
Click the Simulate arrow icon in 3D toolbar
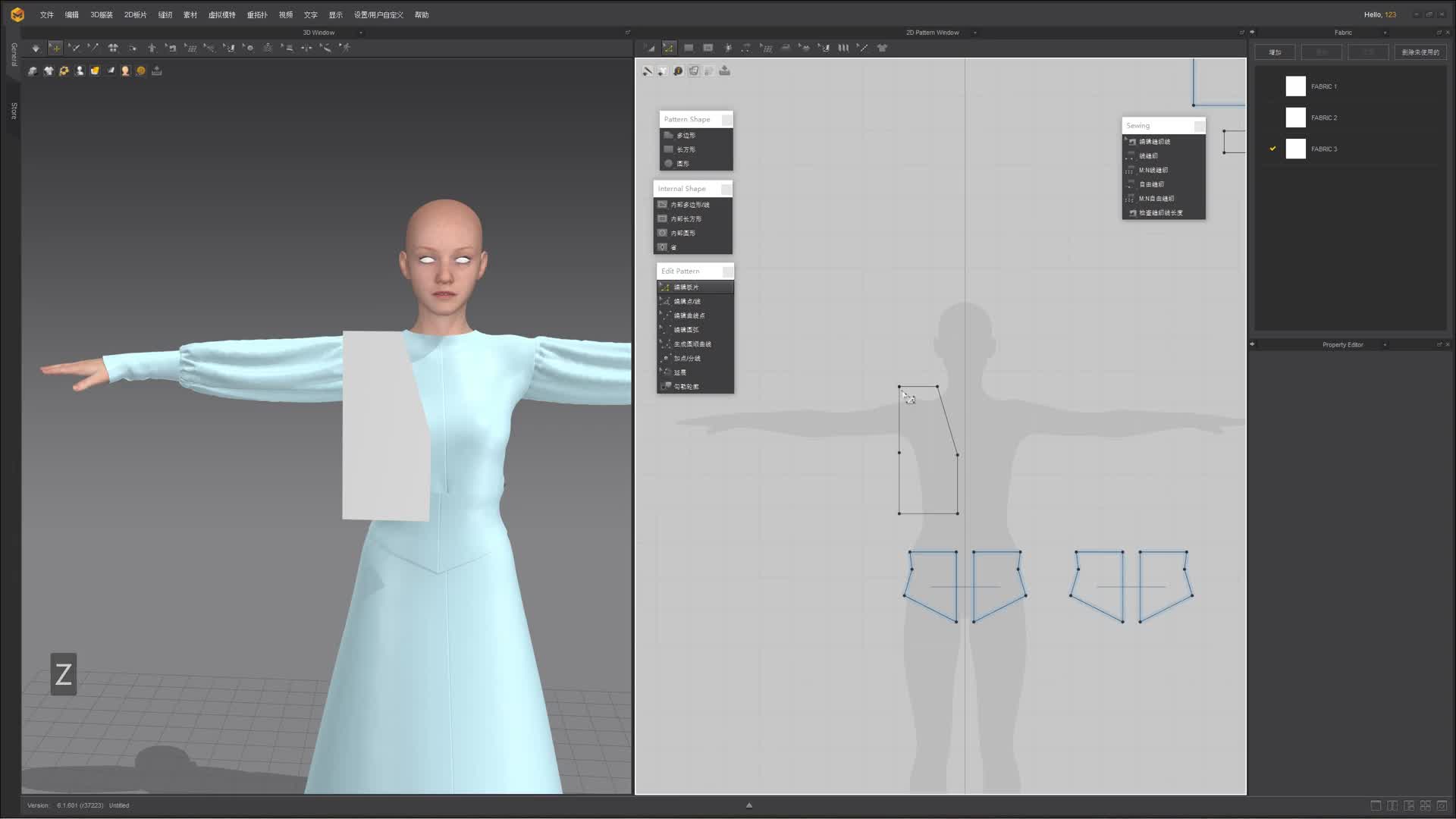coord(36,48)
